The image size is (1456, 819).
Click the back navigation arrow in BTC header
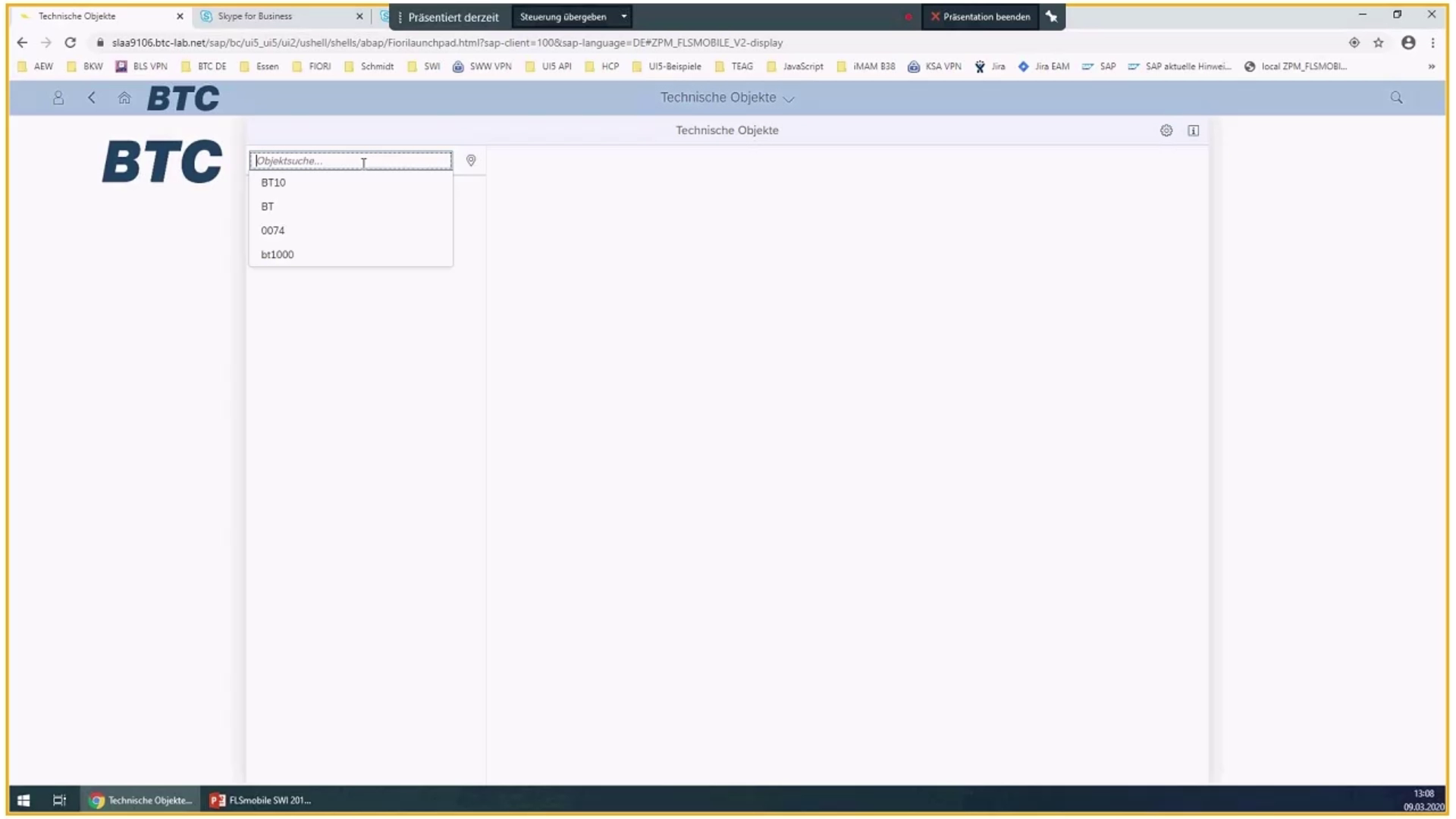92,98
